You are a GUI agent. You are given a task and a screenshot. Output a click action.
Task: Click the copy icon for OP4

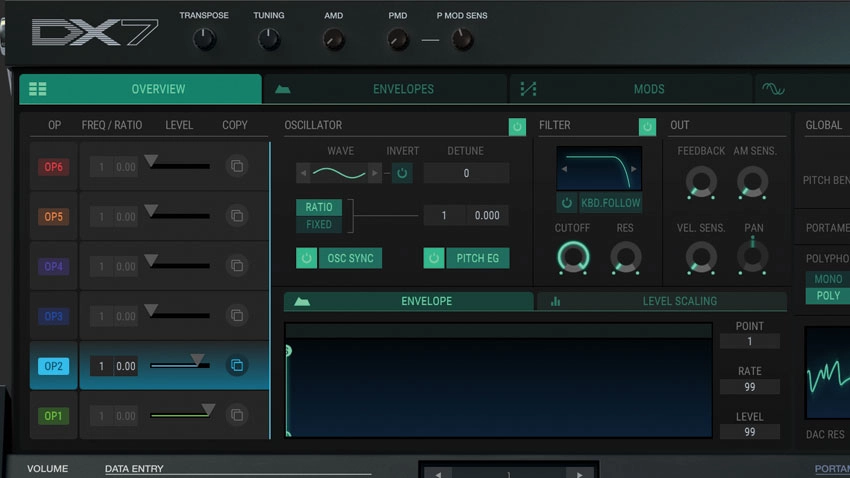tap(237, 266)
